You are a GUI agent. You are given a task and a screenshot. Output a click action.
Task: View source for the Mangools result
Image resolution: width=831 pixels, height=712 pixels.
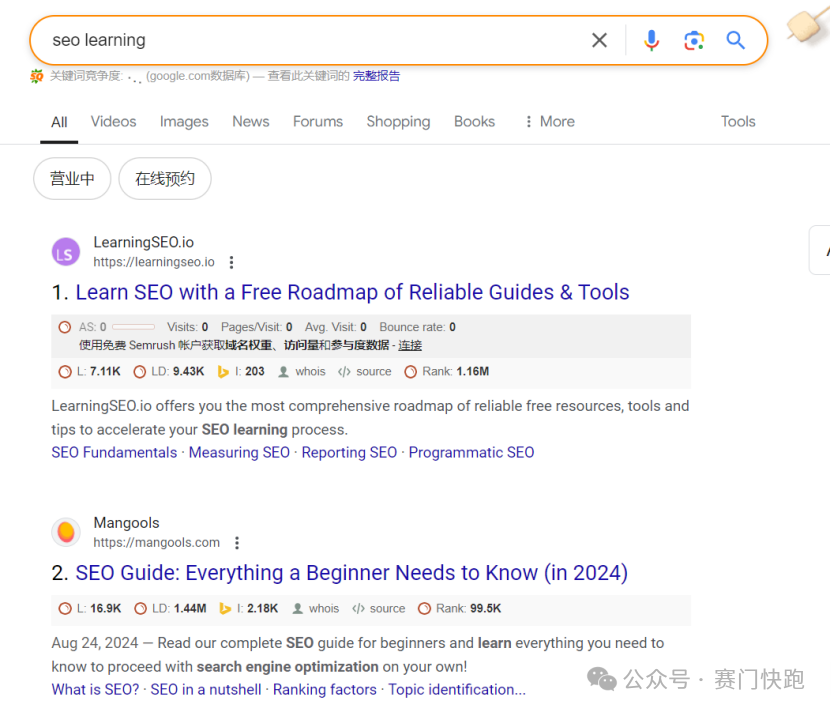[379, 608]
